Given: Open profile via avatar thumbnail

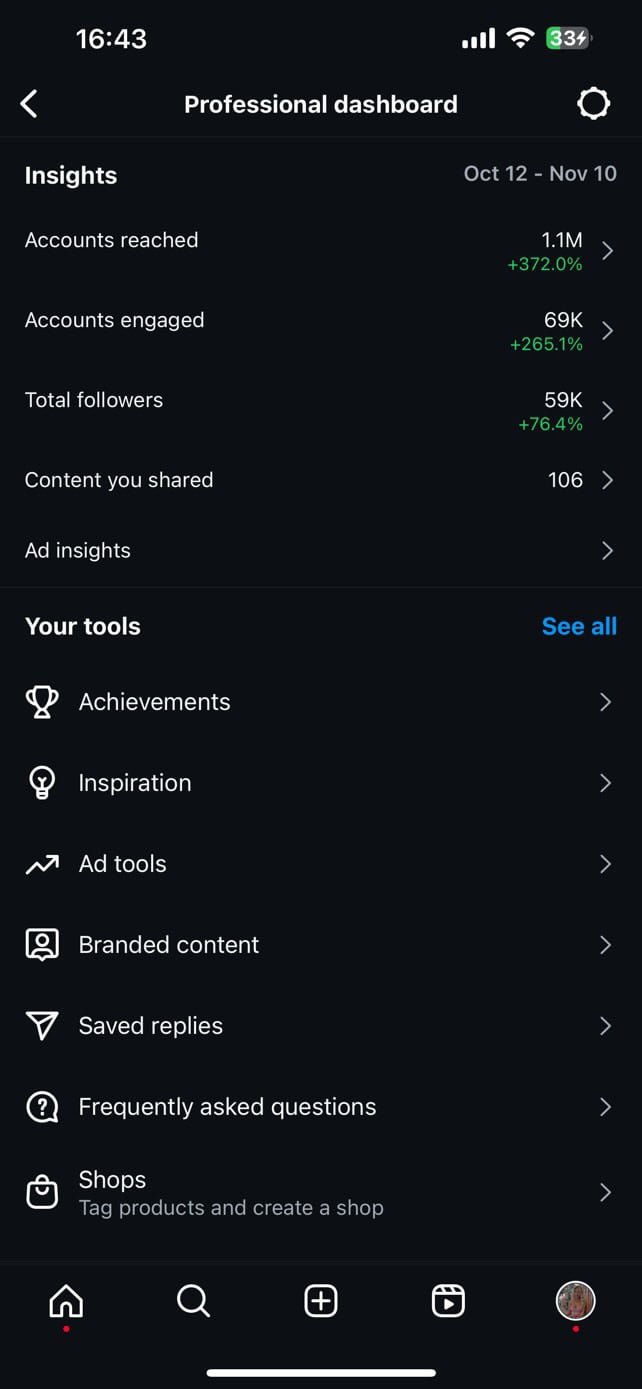Looking at the screenshot, I should [x=576, y=1301].
